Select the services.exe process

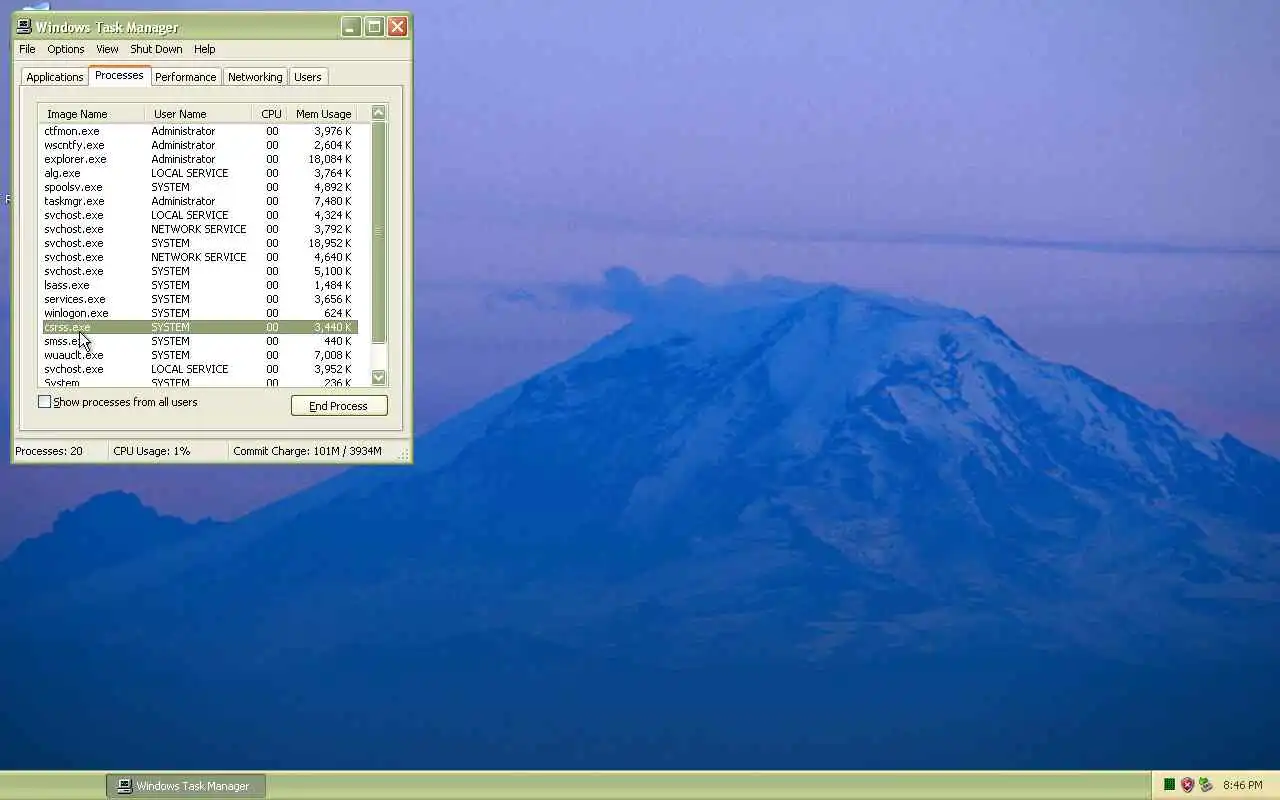[198, 299]
